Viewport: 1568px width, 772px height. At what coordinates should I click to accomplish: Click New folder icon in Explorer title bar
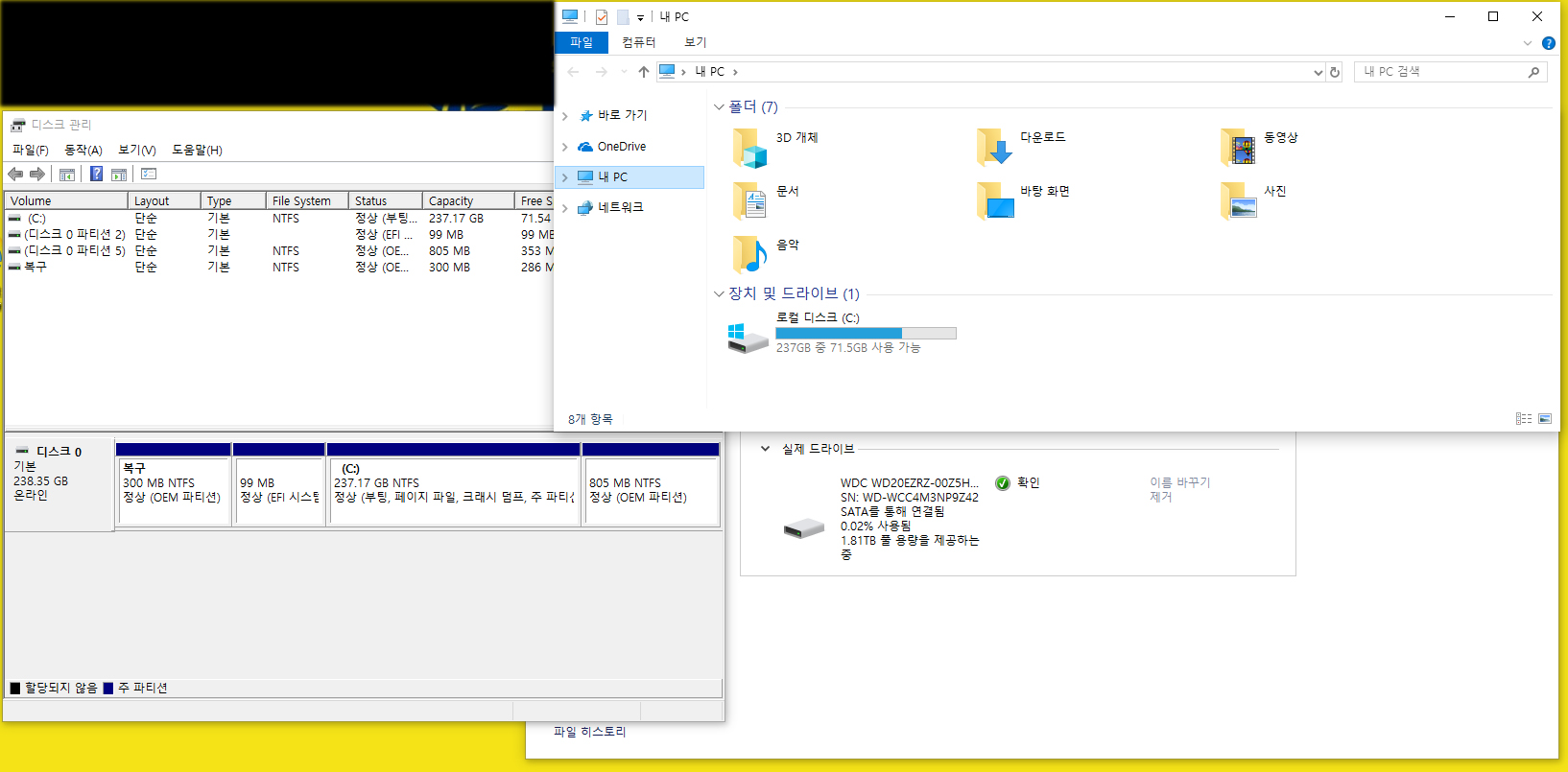tap(623, 16)
